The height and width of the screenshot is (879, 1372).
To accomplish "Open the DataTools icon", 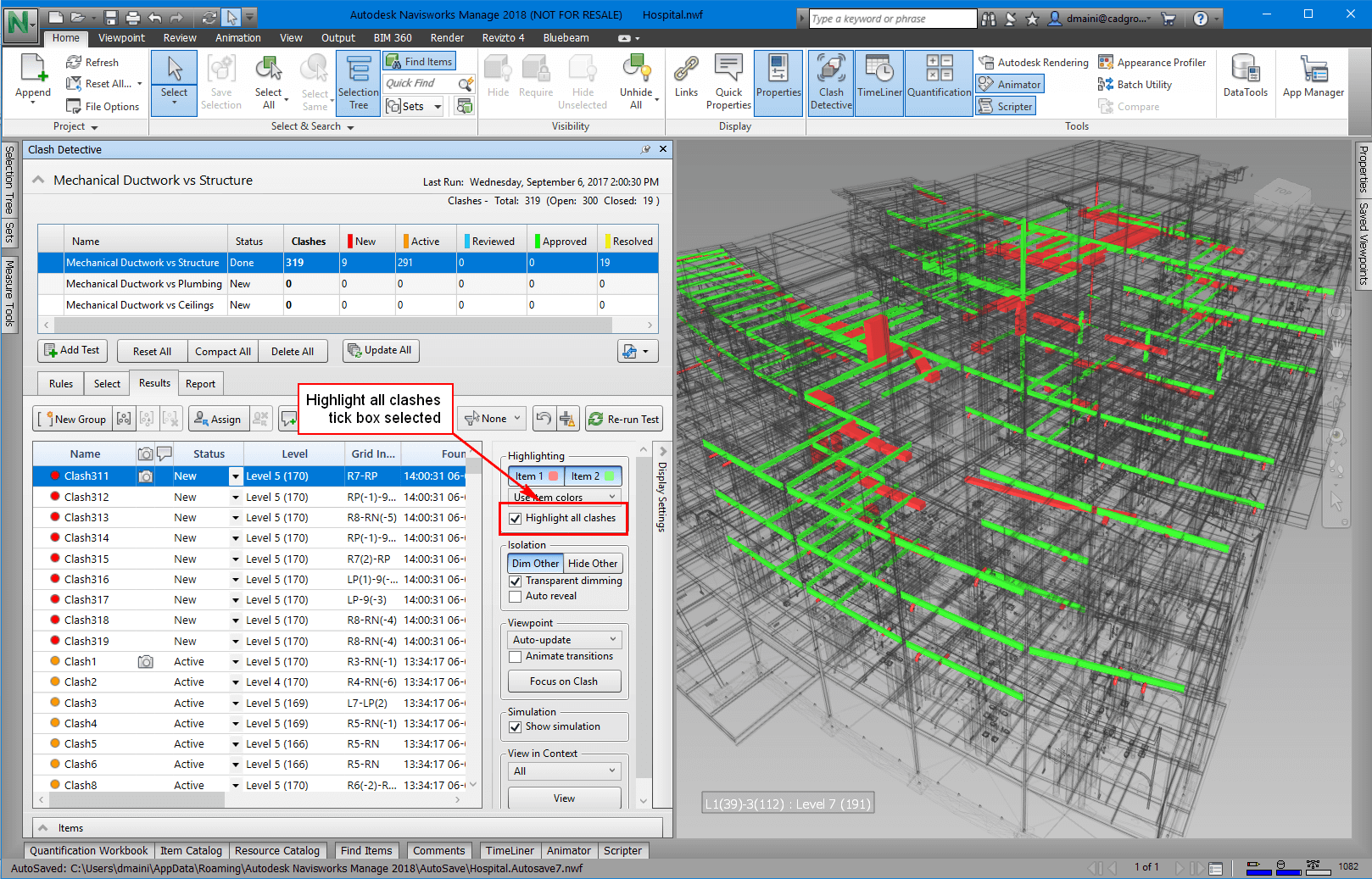I will pos(1245,76).
